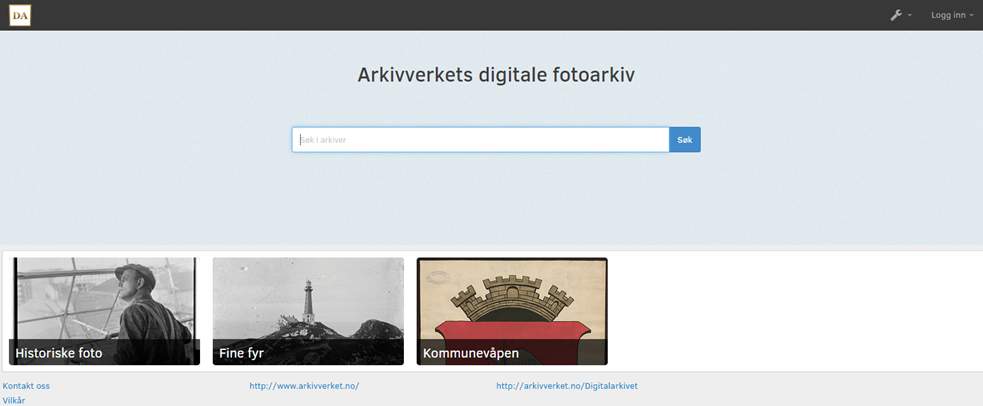The image size is (983, 406).
Task: Click the 'Historiske foto' caption text
Action: point(59,353)
